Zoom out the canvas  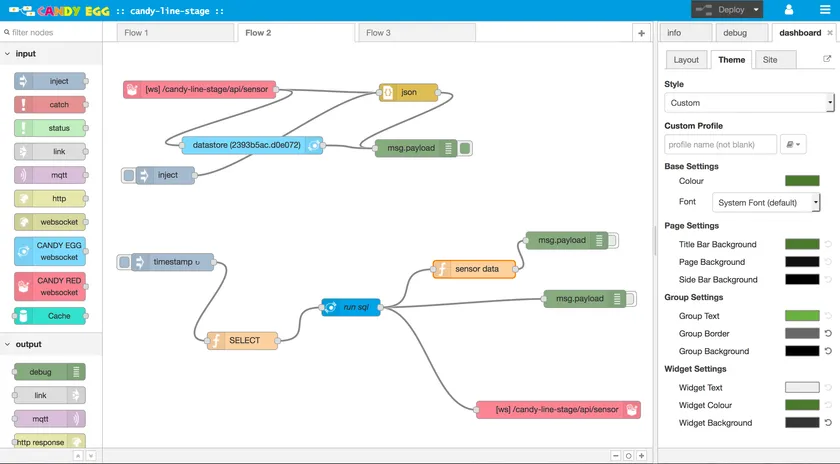coord(616,455)
